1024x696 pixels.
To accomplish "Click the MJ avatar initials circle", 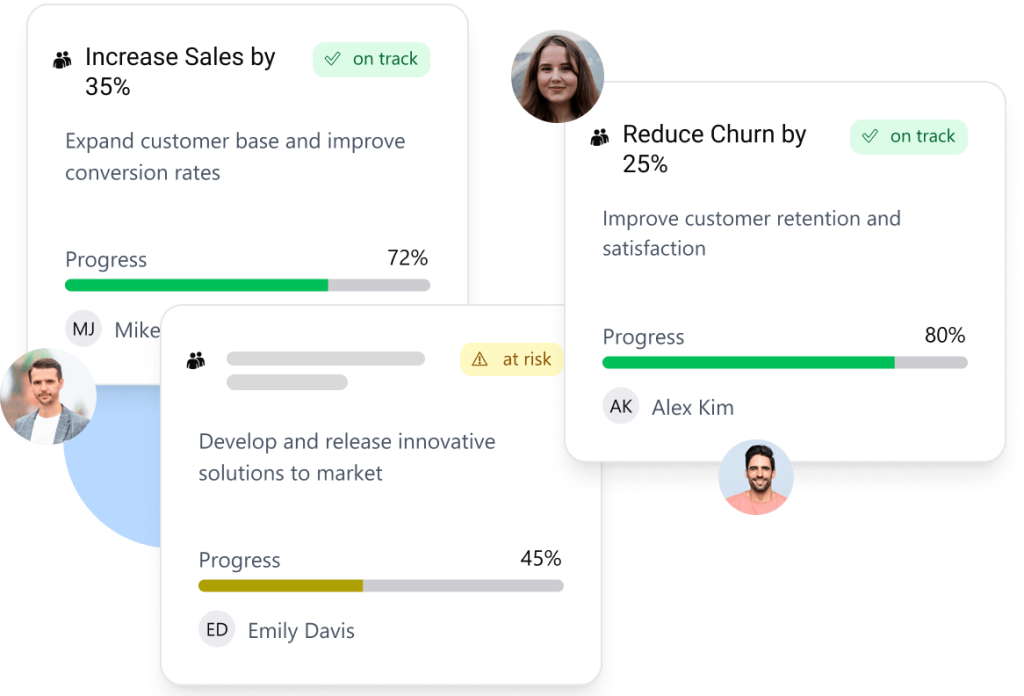I will pos(83,328).
